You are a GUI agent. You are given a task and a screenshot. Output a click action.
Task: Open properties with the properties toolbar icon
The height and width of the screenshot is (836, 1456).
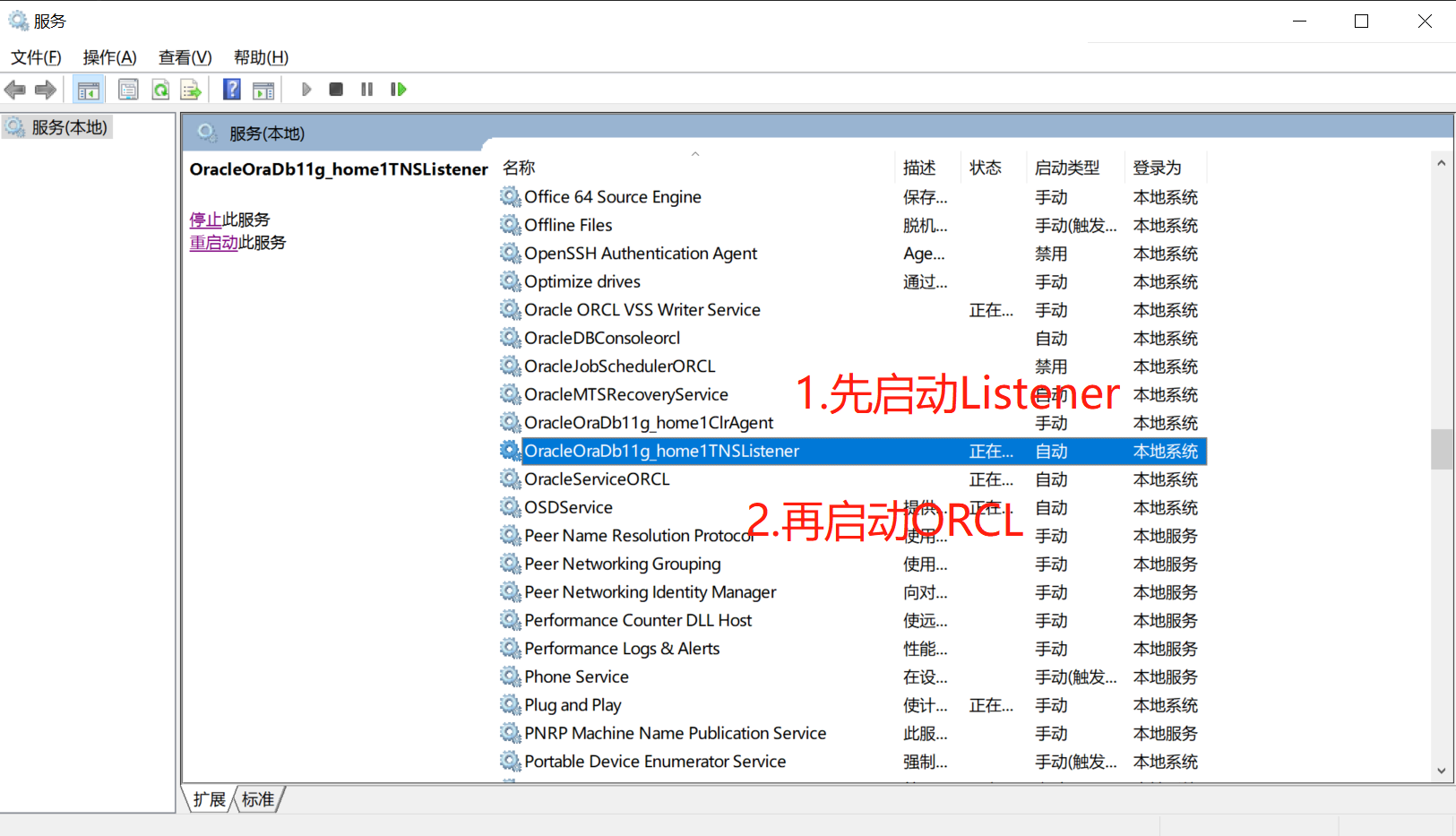coord(128,89)
